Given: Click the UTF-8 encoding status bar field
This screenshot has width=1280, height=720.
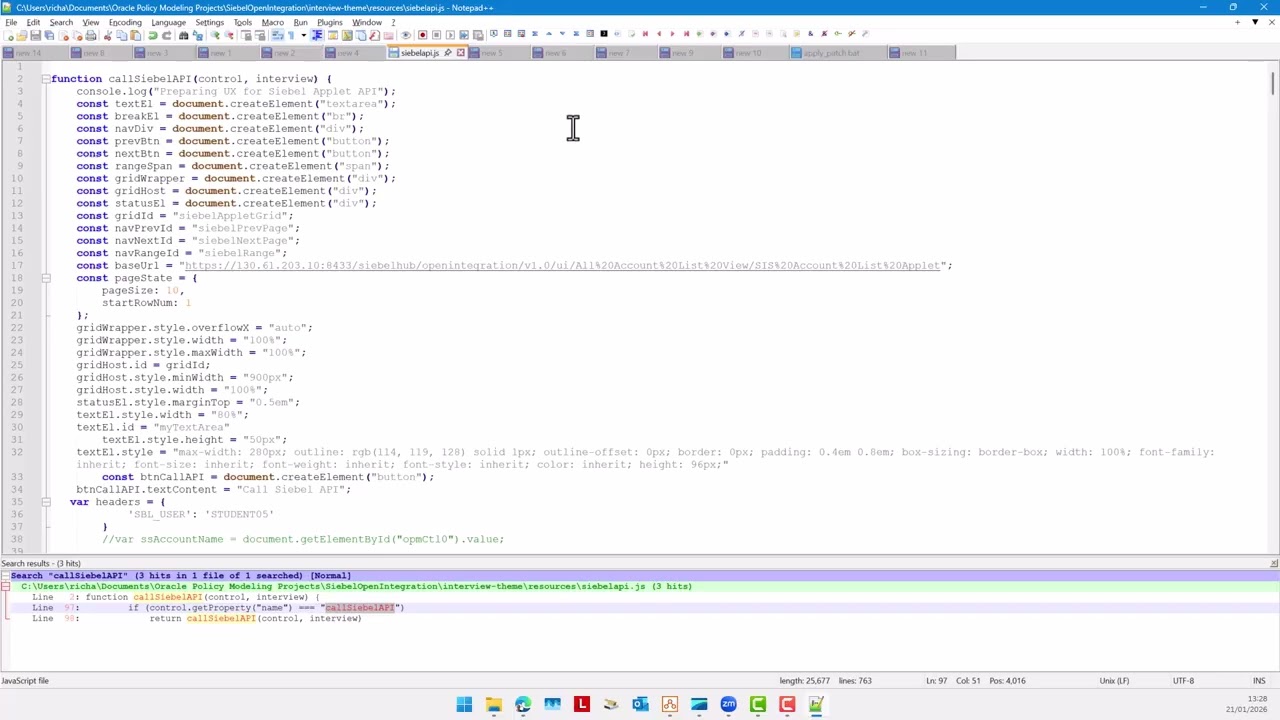Looking at the screenshot, I should [1183, 681].
